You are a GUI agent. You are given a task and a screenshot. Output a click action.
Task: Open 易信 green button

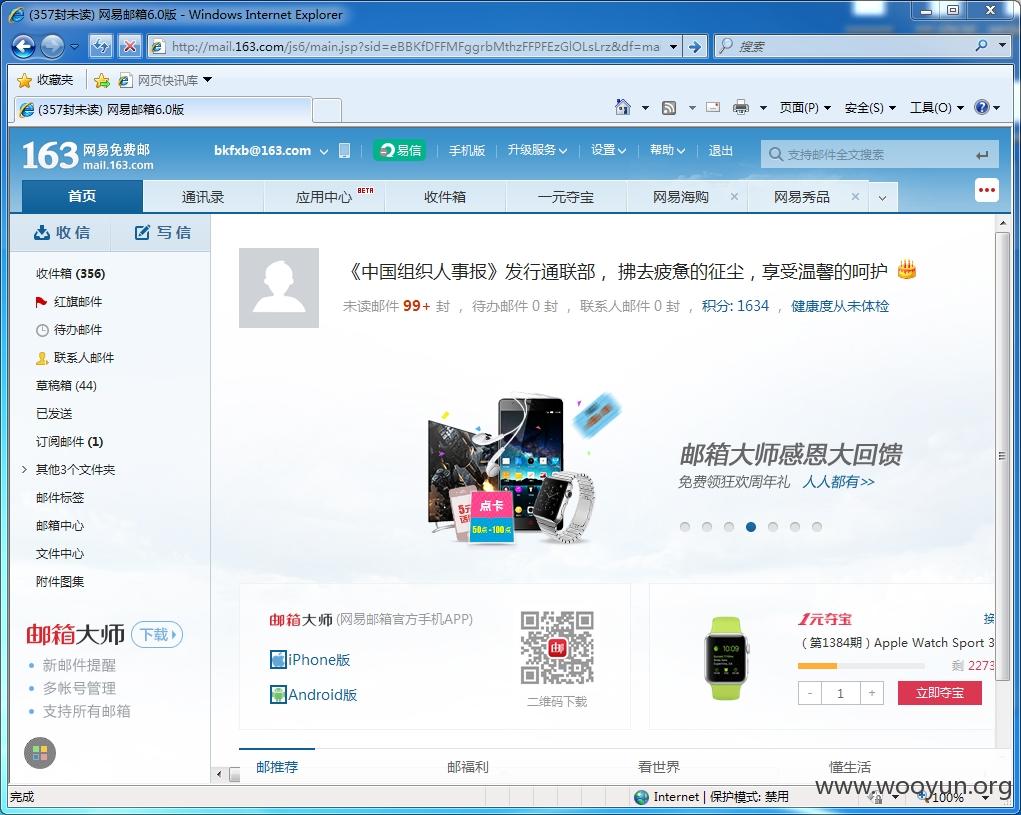click(399, 150)
